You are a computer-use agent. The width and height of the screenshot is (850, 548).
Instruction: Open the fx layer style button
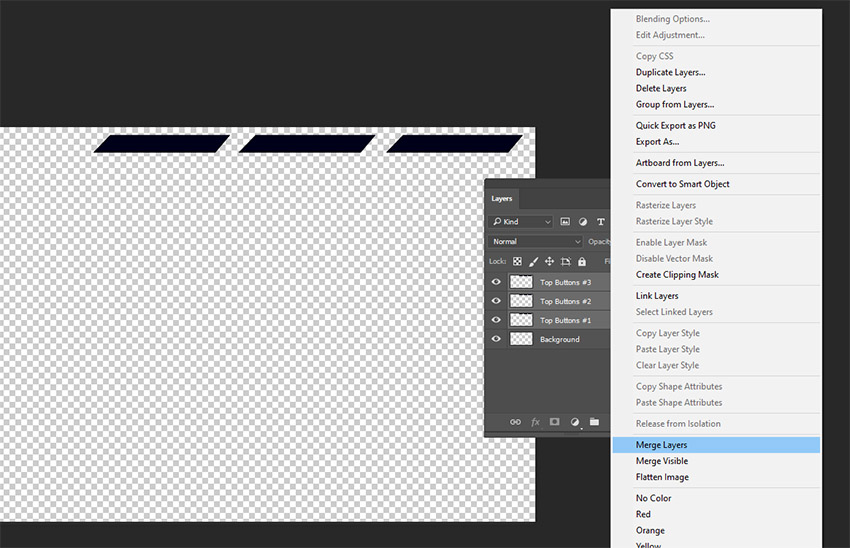click(535, 422)
